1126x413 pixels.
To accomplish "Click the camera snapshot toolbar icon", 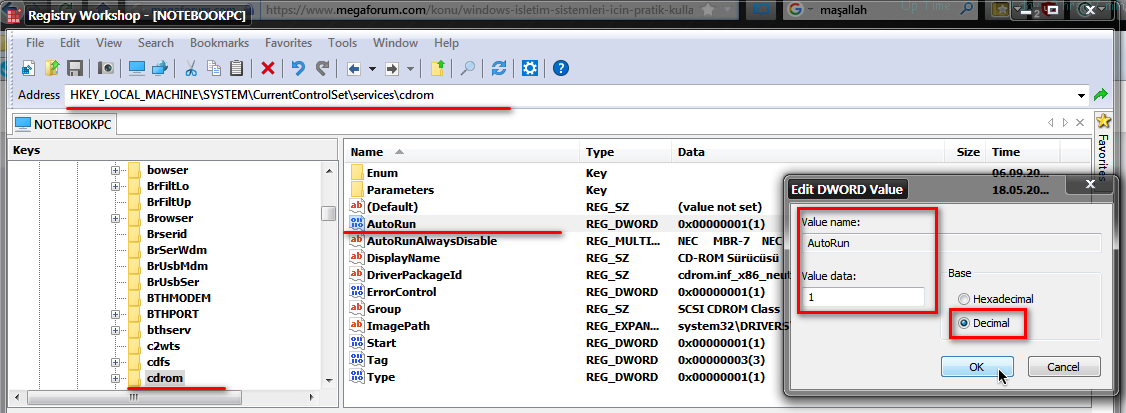I will coord(106,68).
